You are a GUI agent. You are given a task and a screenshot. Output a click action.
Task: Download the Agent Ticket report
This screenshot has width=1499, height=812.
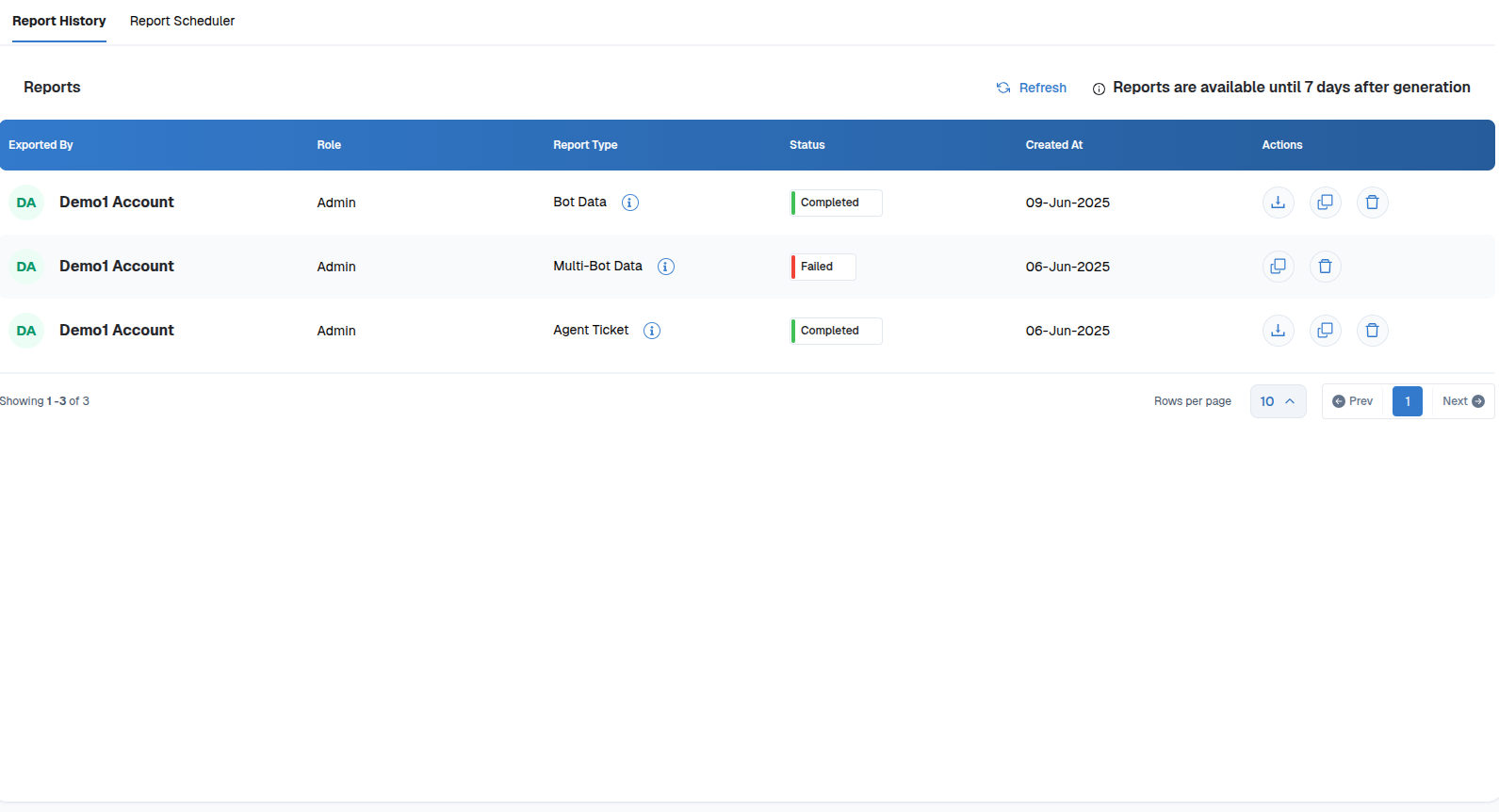[1278, 331]
